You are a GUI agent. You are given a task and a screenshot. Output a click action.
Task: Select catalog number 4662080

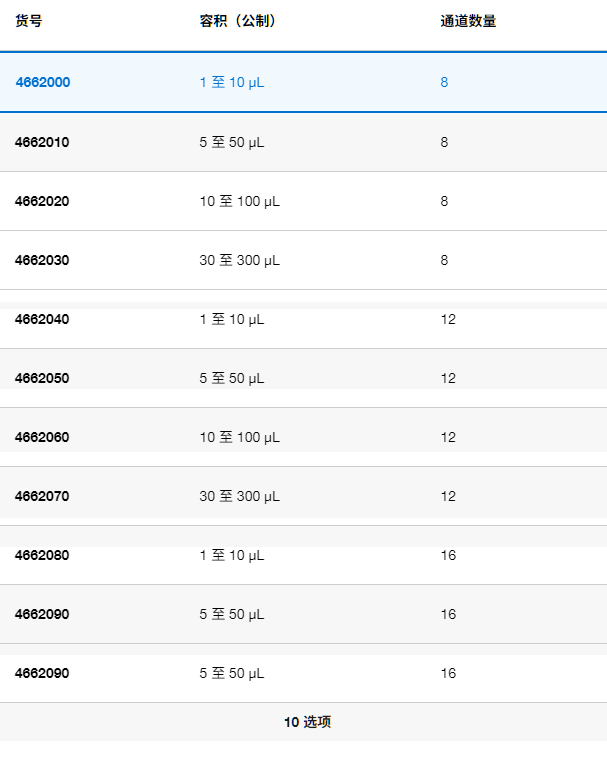42,555
